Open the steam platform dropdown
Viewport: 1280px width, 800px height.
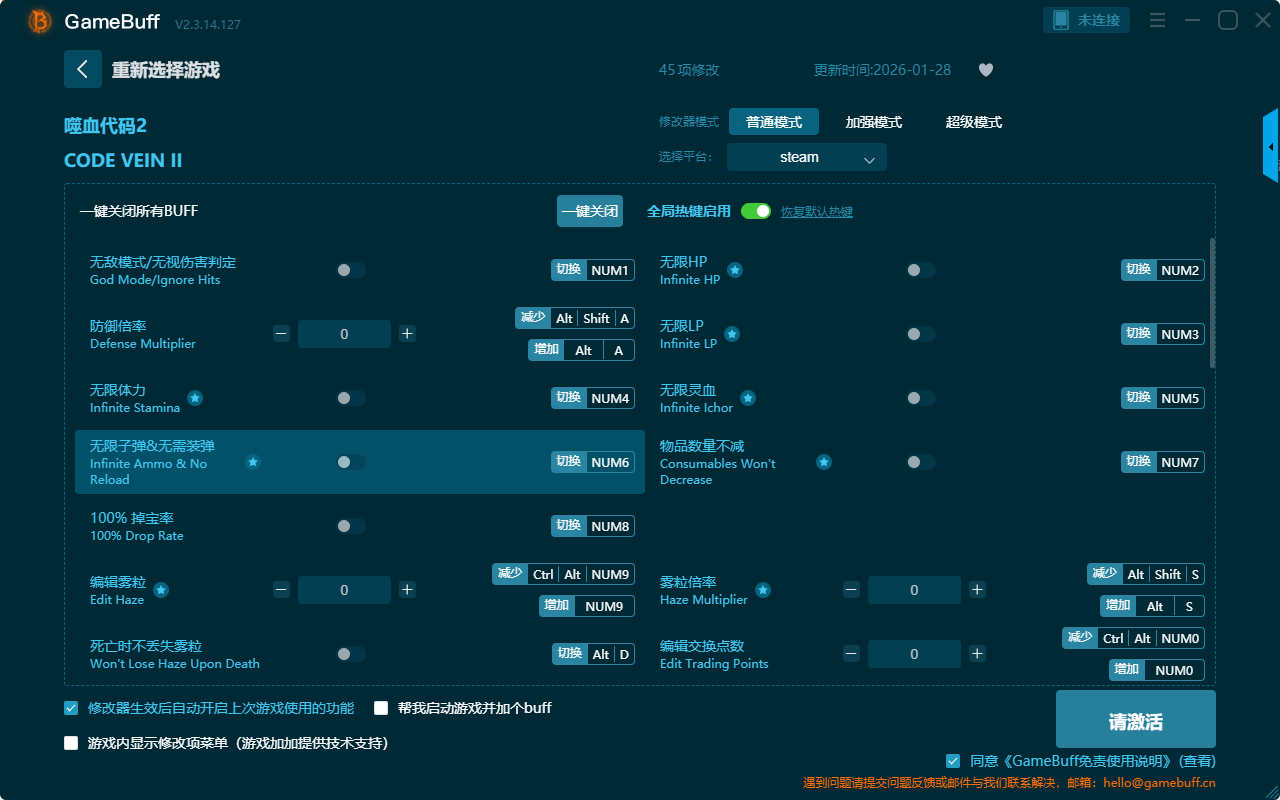[806, 157]
